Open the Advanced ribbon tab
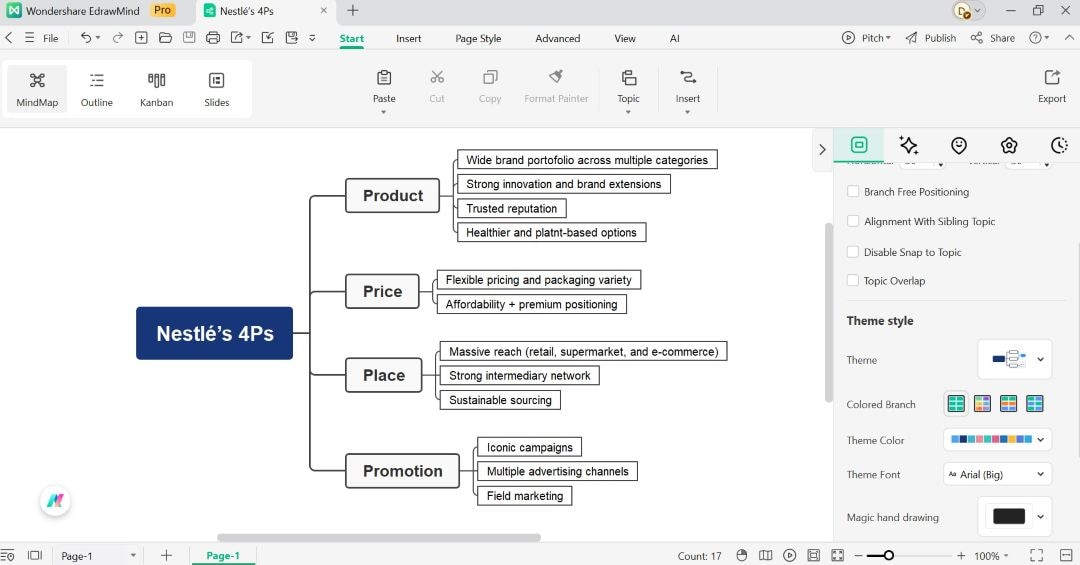Viewport: 1080px width, 565px height. coord(557,39)
